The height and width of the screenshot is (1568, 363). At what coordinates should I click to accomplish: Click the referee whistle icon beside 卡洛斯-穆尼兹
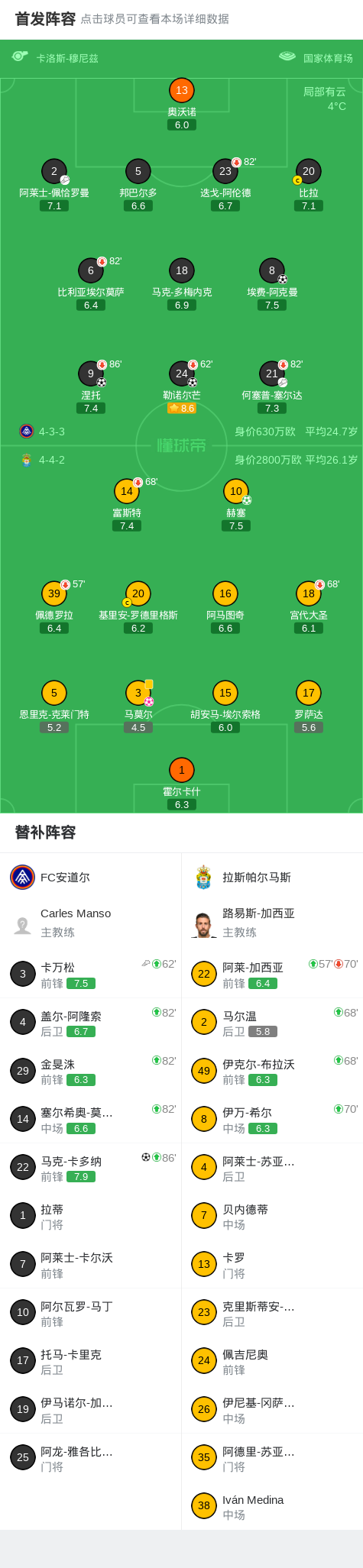point(20,56)
